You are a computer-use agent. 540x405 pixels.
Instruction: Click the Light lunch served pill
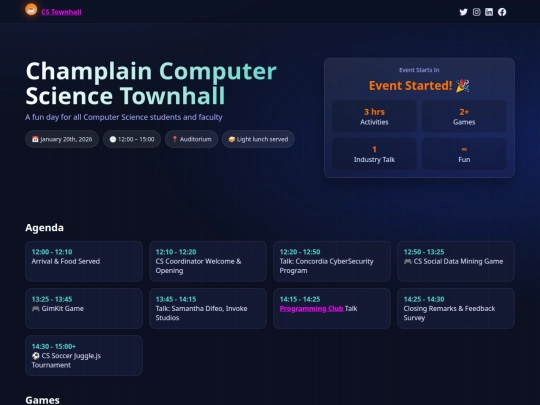coord(258,139)
